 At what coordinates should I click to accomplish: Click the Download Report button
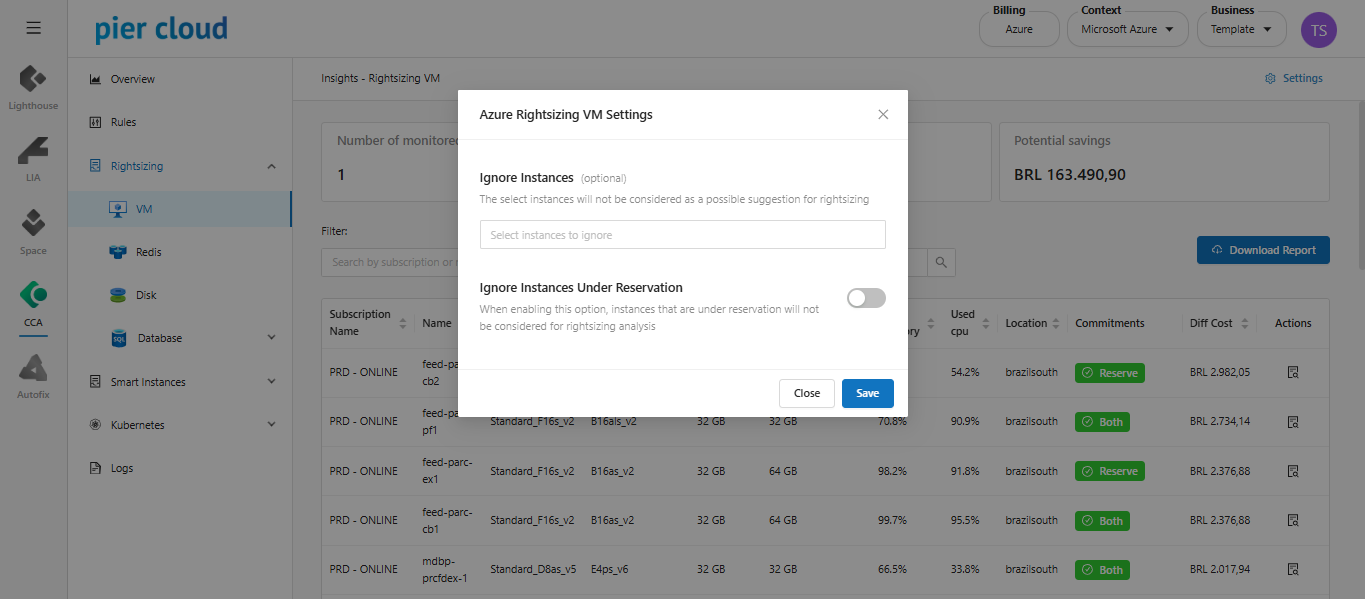[1263, 250]
